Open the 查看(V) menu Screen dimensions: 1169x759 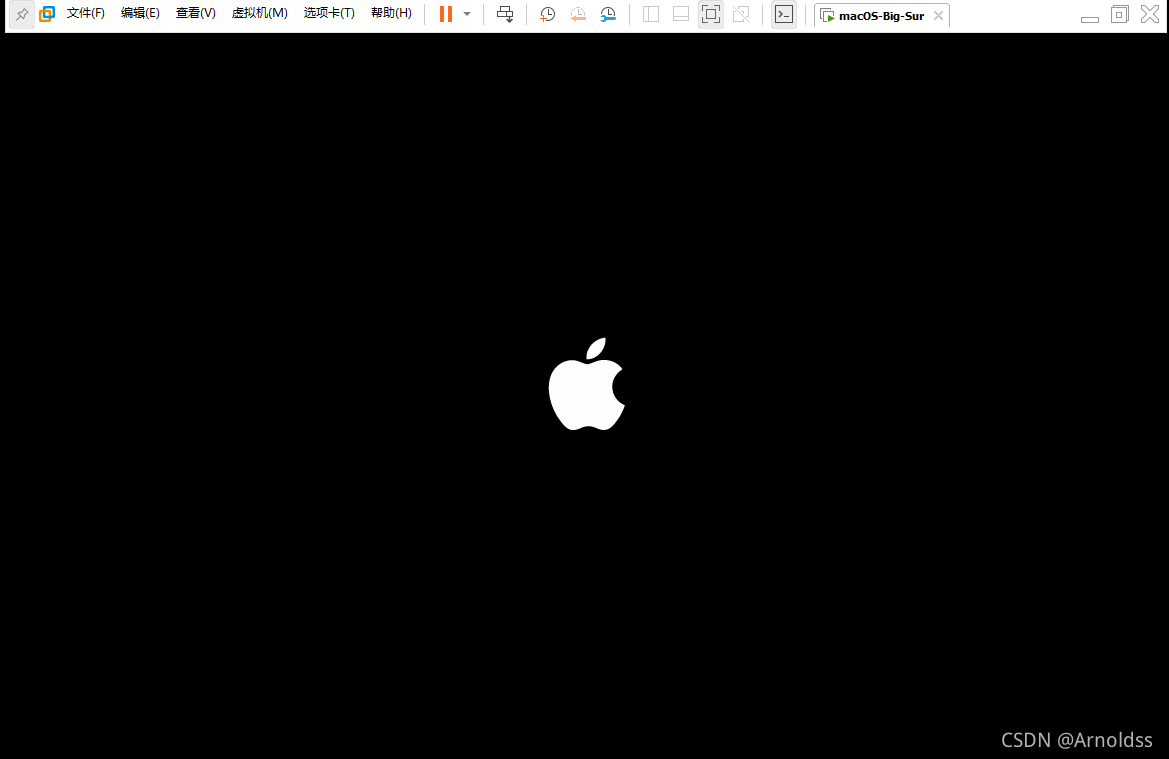coord(195,13)
